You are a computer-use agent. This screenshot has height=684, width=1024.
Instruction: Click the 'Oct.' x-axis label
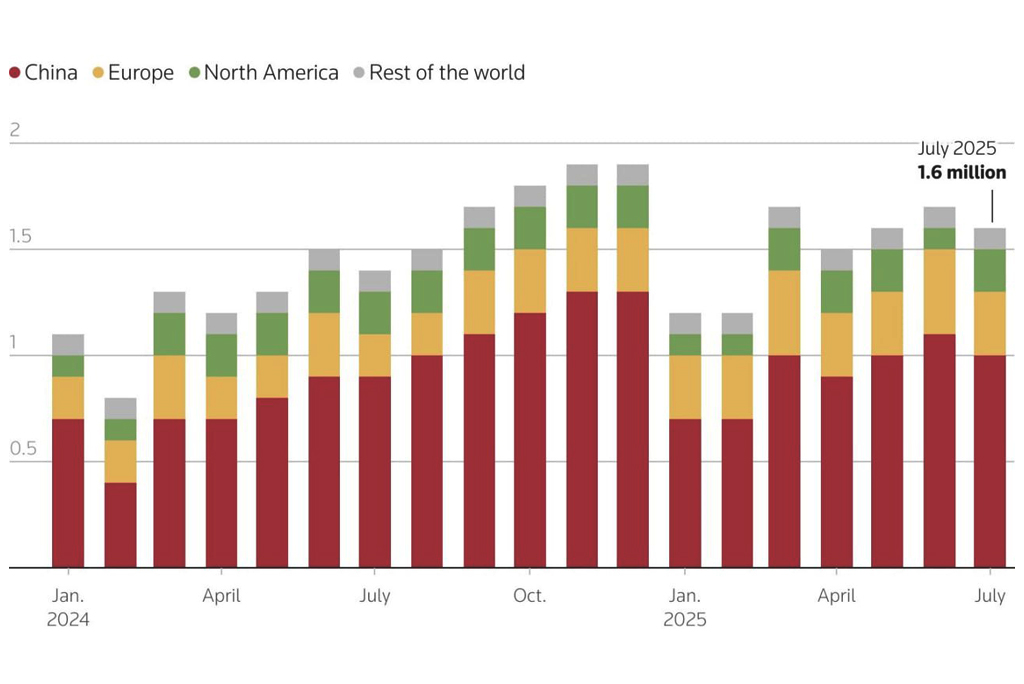529,596
